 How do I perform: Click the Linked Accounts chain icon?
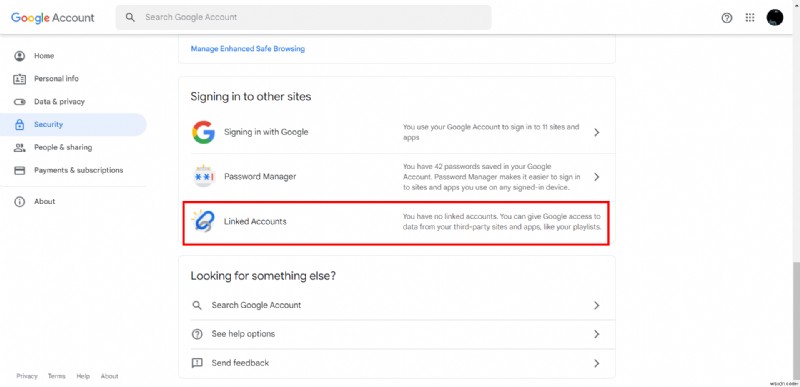point(203,222)
